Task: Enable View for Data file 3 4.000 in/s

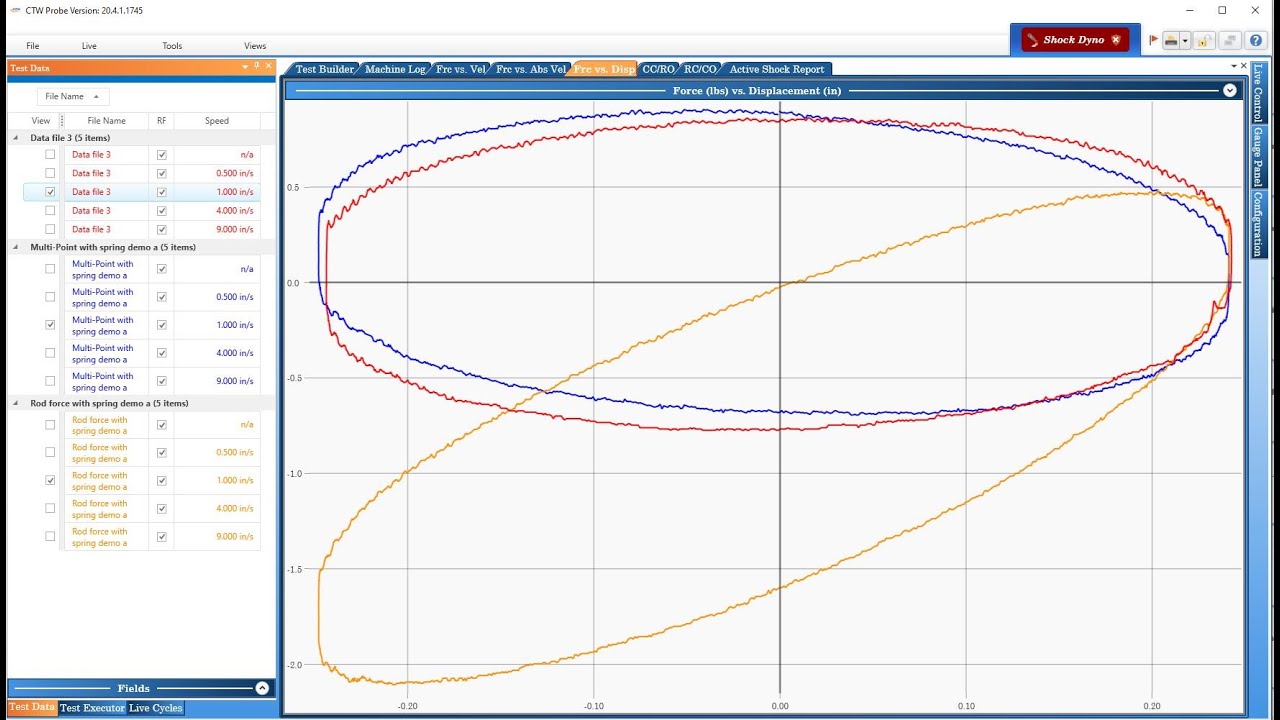Action: click(50, 211)
